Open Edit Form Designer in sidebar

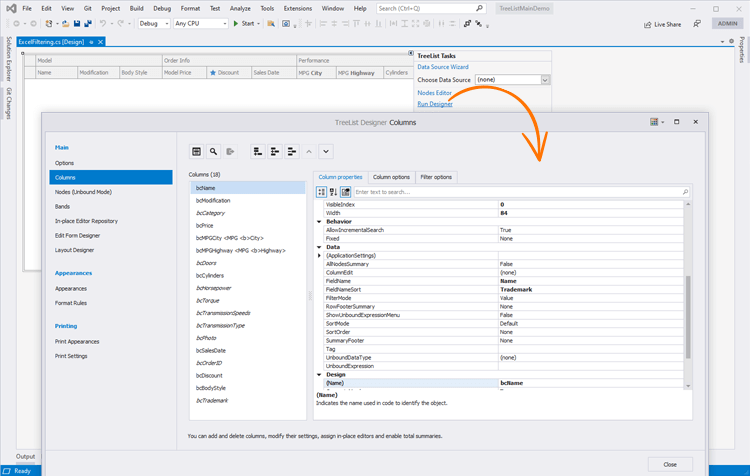pyautogui.click(x=111, y=235)
